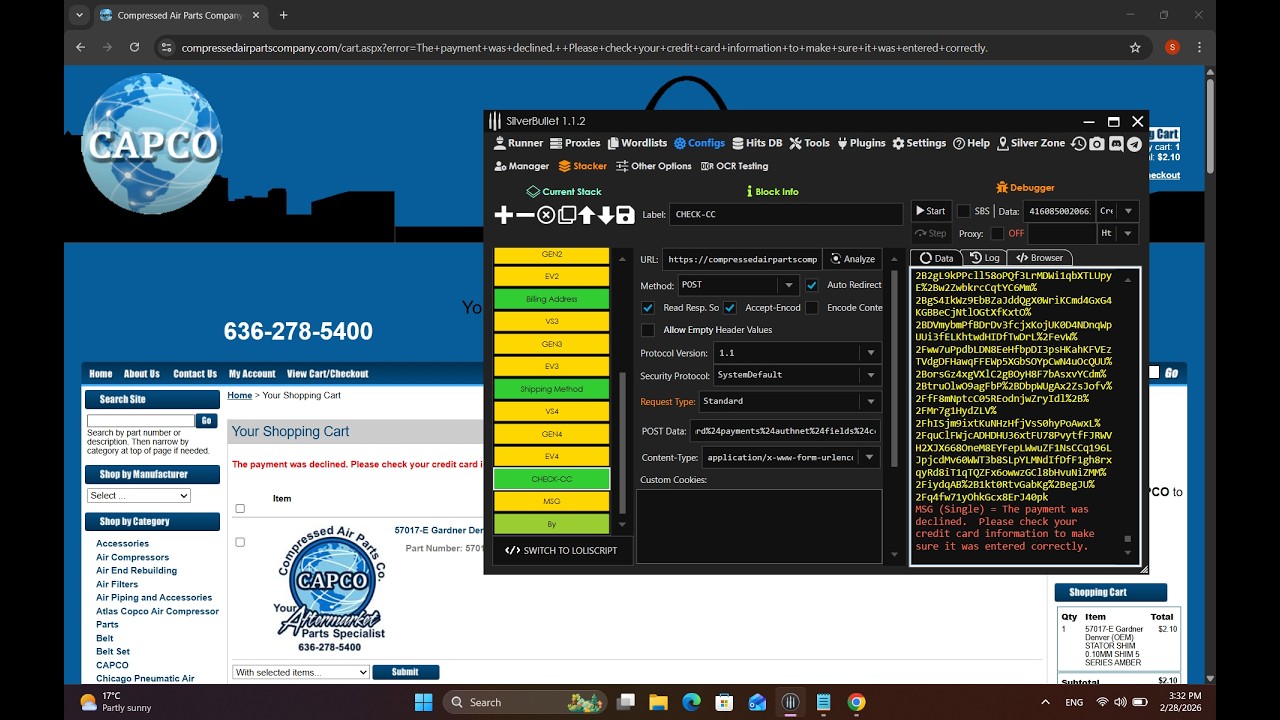Click the Analyze button next to URL
This screenshot has width=1280, height=720.
click(x=853, y=259)
